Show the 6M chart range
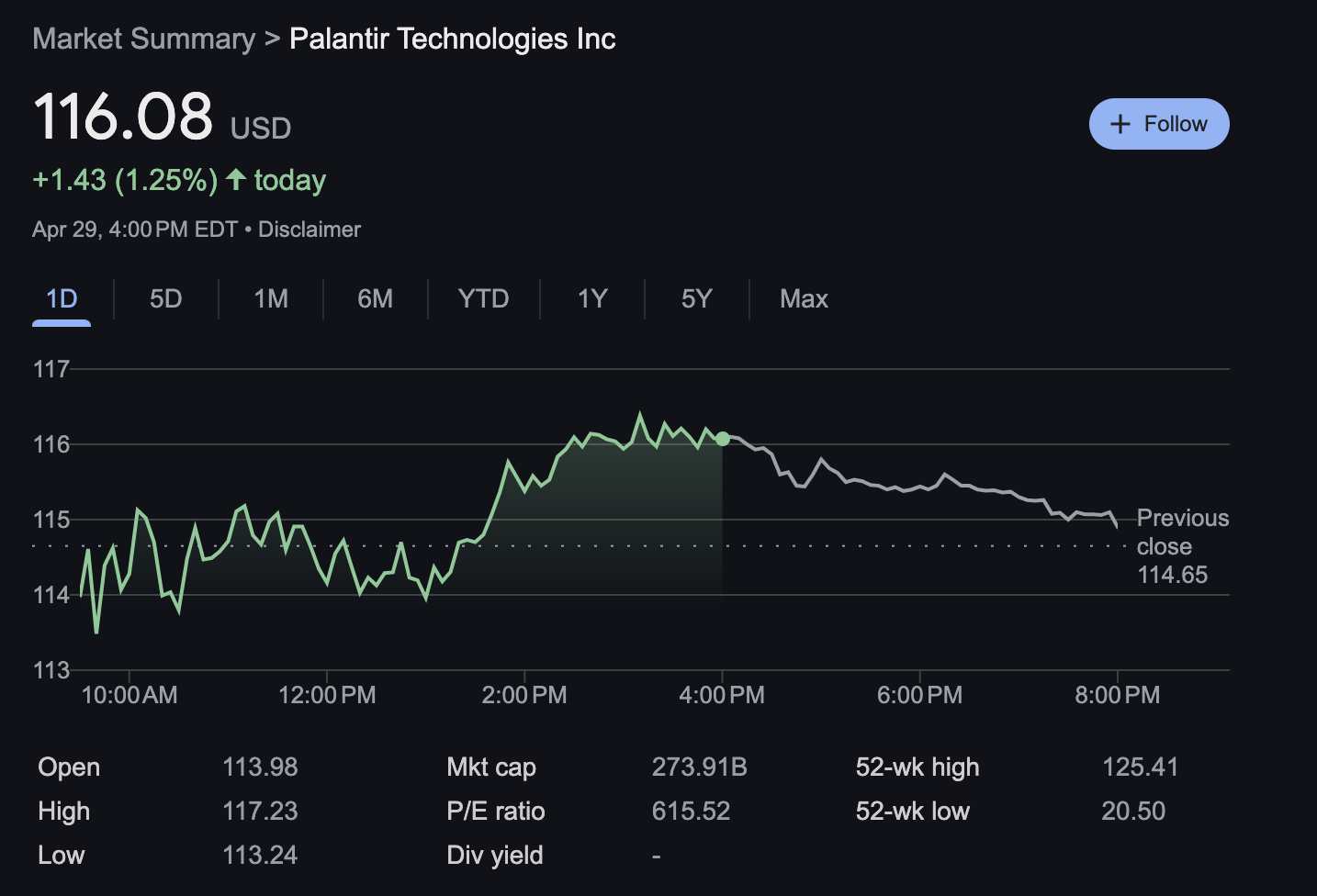The image size is (1317, 896). (376, 299)
